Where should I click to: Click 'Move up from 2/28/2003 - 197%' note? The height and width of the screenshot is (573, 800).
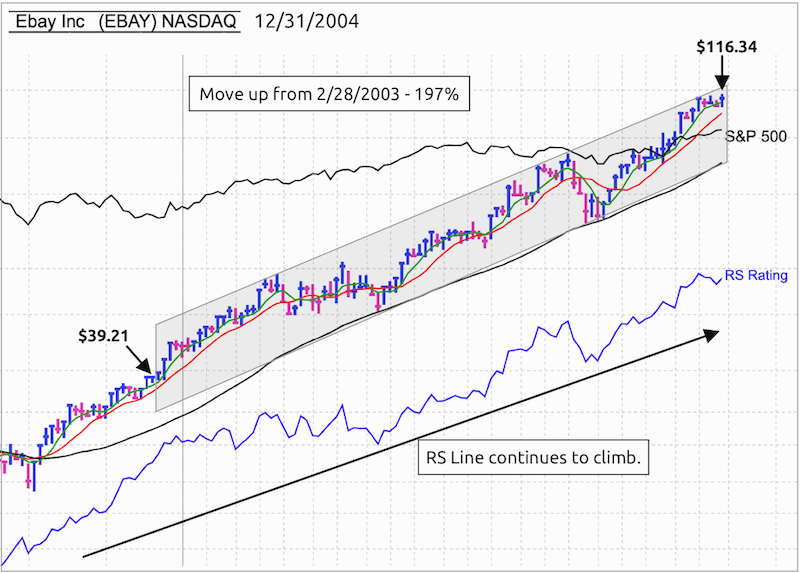(329, 94)
